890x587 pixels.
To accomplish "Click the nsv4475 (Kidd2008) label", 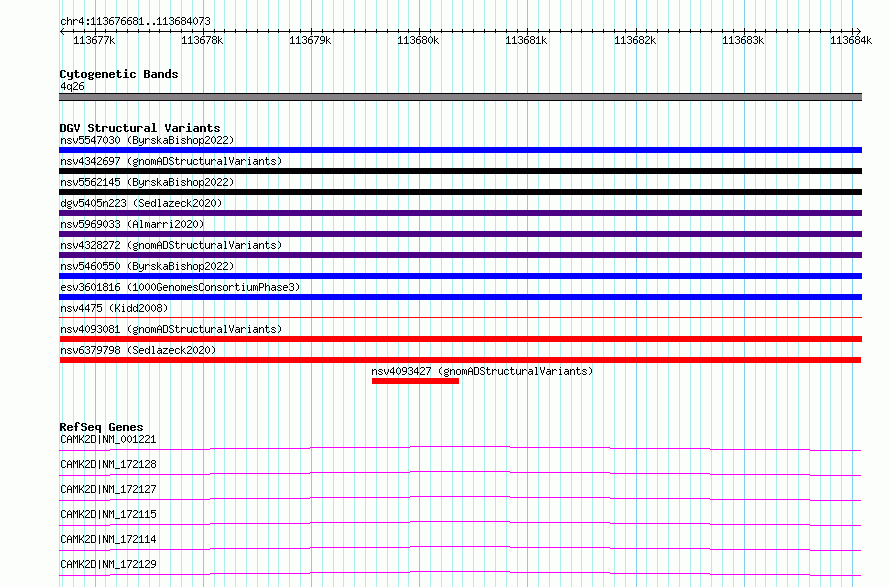I will click(x=114, y=308).
